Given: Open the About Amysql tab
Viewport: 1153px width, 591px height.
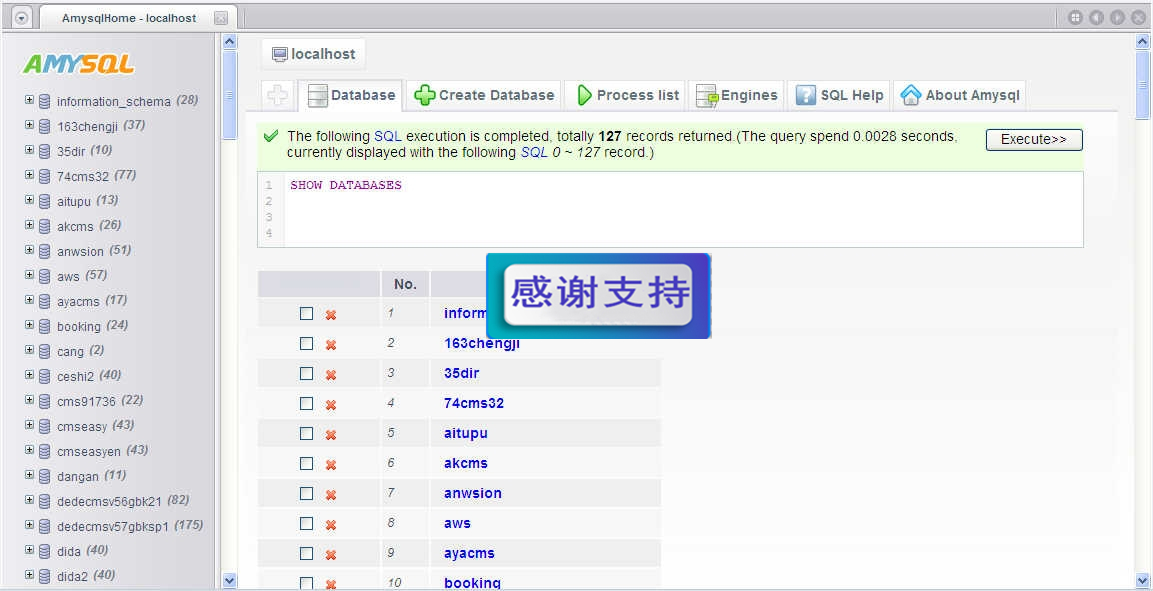Looking at the screenshot, I should tap(960, 96).
